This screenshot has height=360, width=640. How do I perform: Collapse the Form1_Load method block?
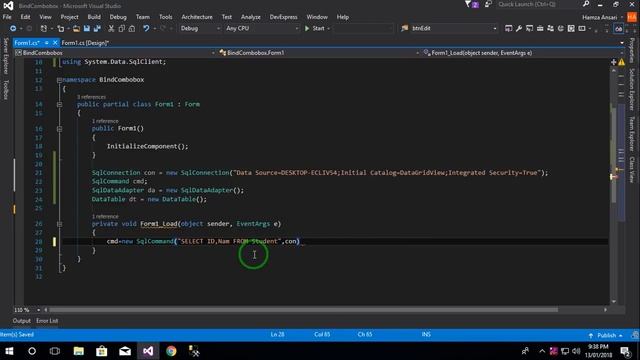(59, 224)
